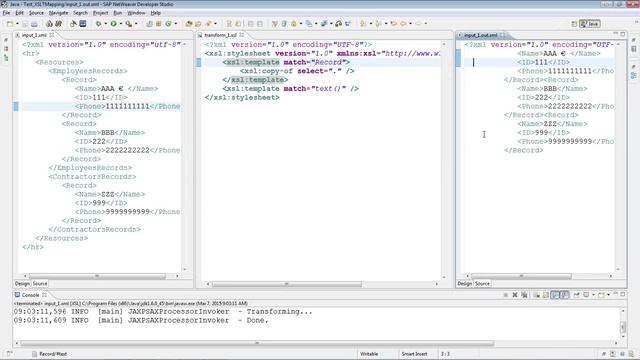Click the input_1.xml horizontal scrollbar

[x=97, y=276]
